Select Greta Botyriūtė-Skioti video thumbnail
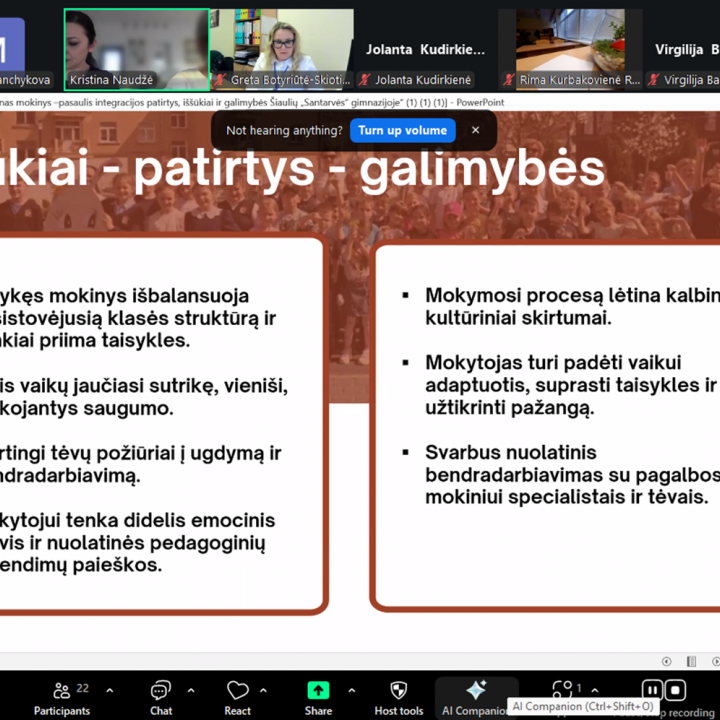The image size is (720, 720). click(x=282, y=48)
